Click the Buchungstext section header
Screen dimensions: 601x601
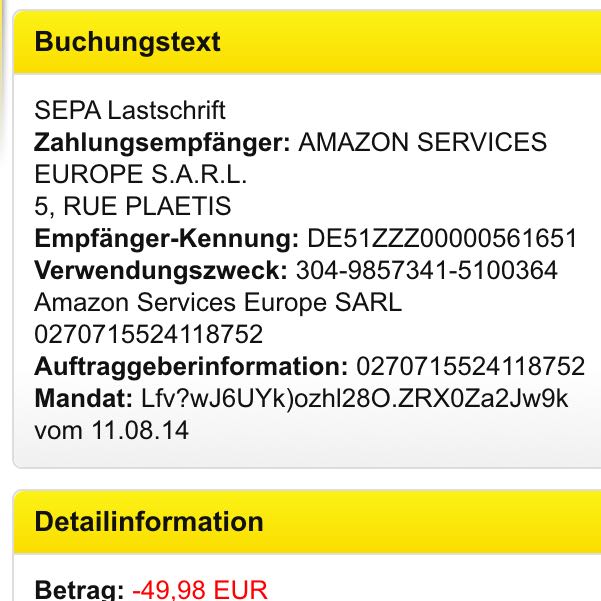click(x=128, y=42)
